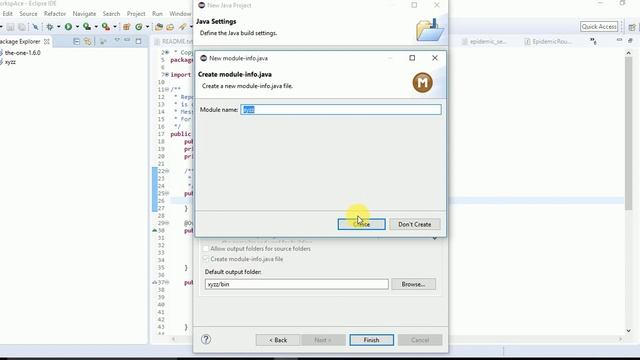Edit the default output folder field xyzz/bin

click(296, 284)
